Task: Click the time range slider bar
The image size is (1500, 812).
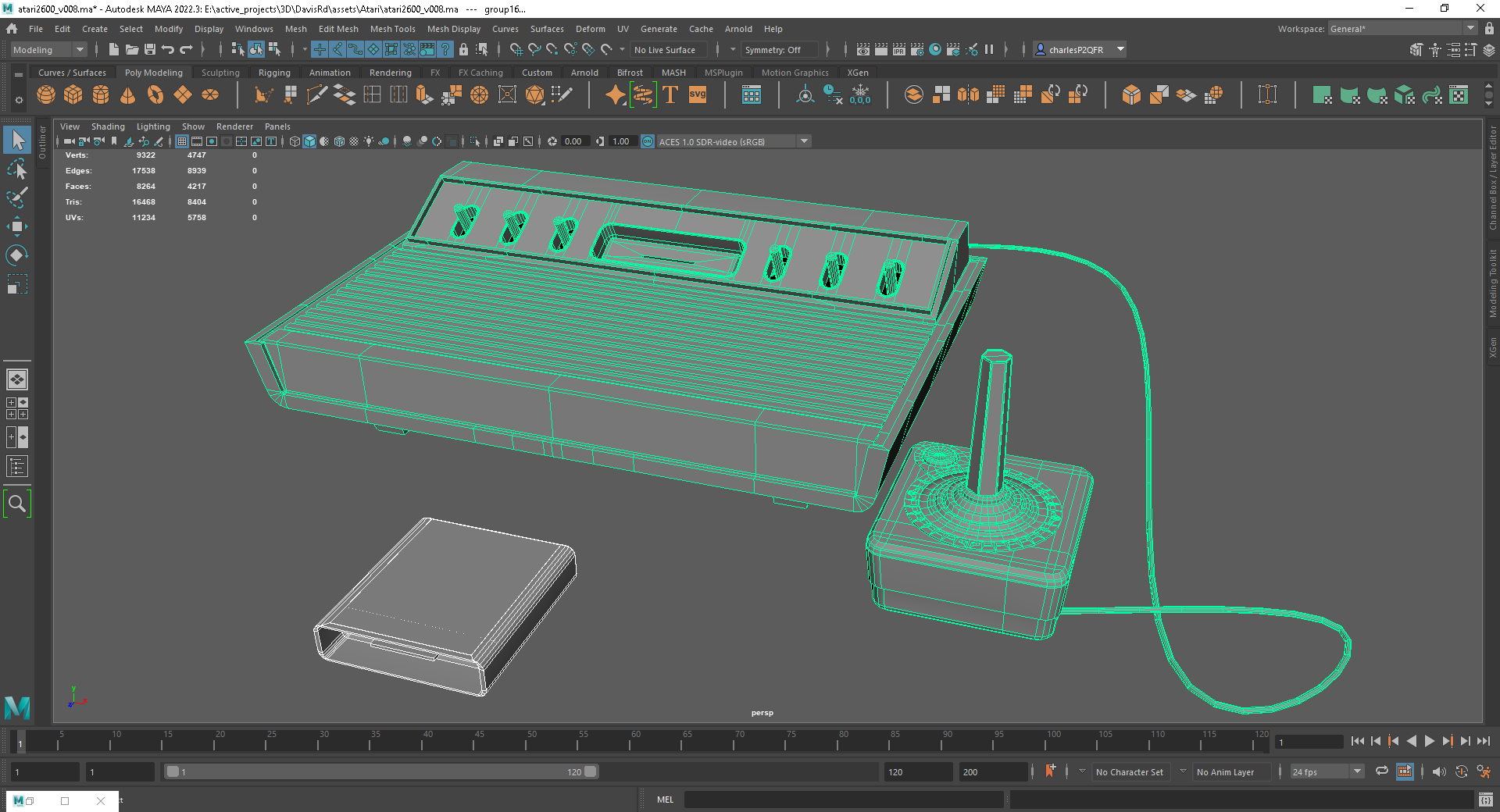Action: pyautogui.click(x=381, y=771)
